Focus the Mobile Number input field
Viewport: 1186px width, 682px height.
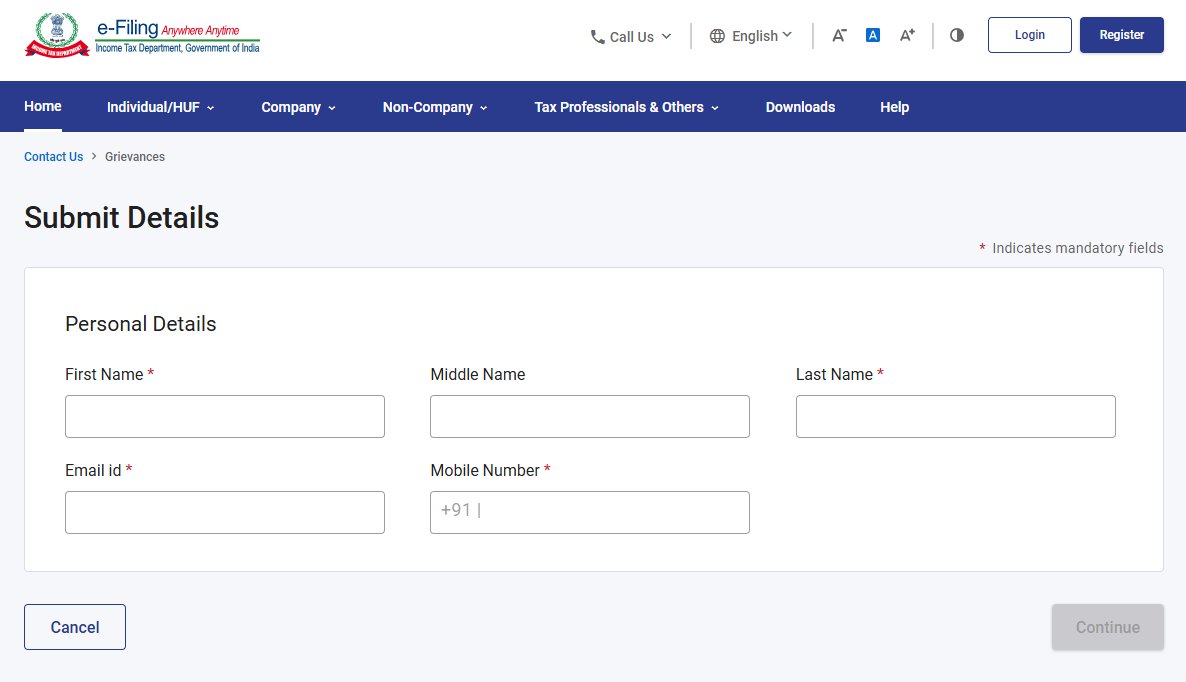tap(590, 513)
